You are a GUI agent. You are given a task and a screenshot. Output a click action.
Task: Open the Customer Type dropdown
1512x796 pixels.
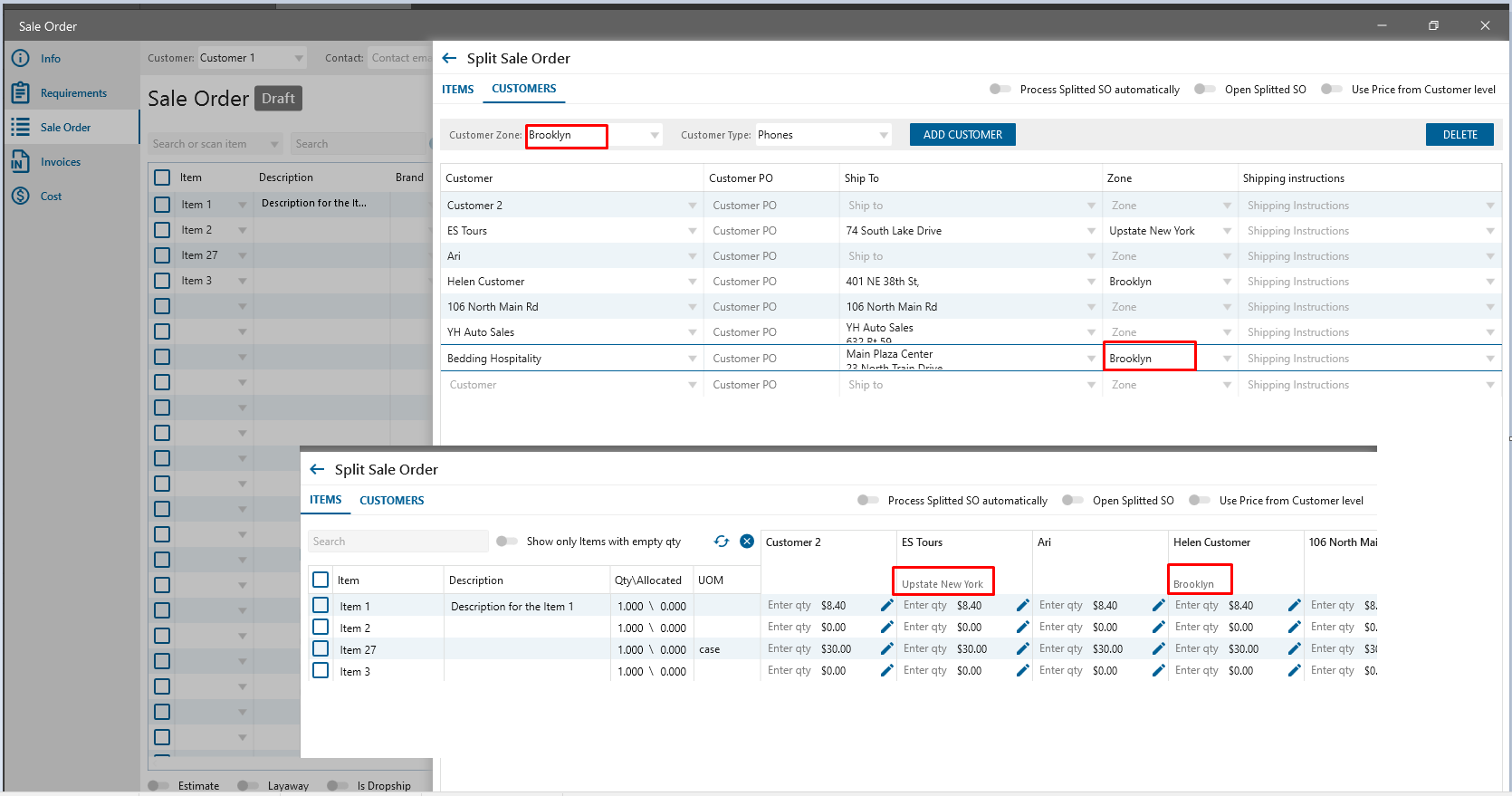(x=884, y=136)
